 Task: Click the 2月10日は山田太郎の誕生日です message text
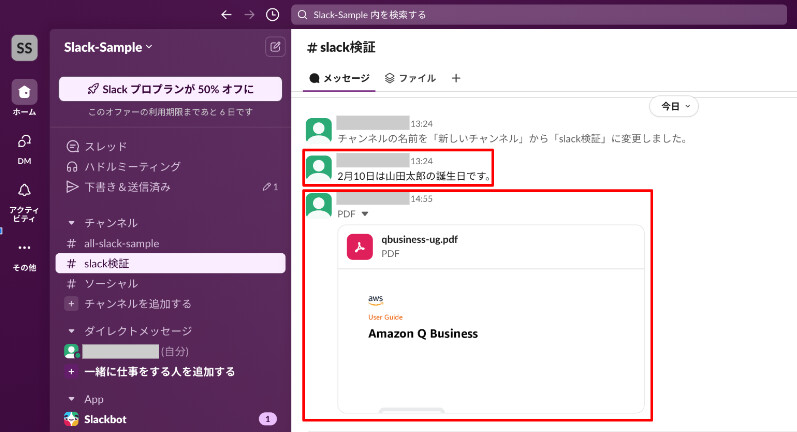[x=414, y=176]
